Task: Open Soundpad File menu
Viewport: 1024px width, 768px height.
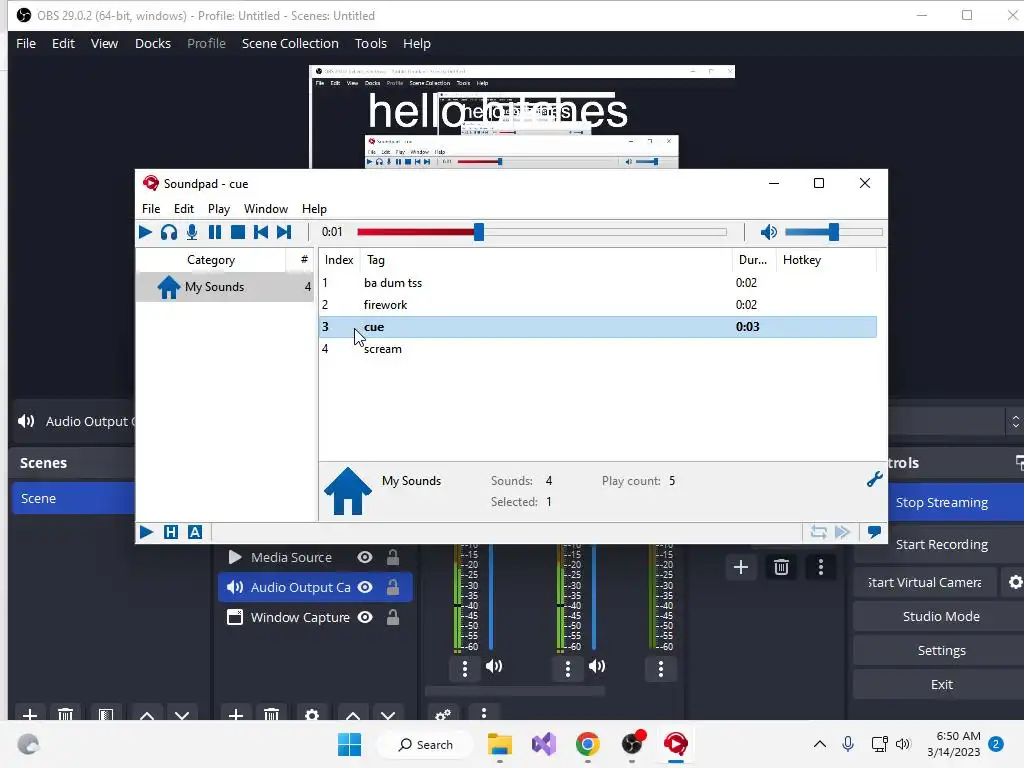Action: pos(151,209)
